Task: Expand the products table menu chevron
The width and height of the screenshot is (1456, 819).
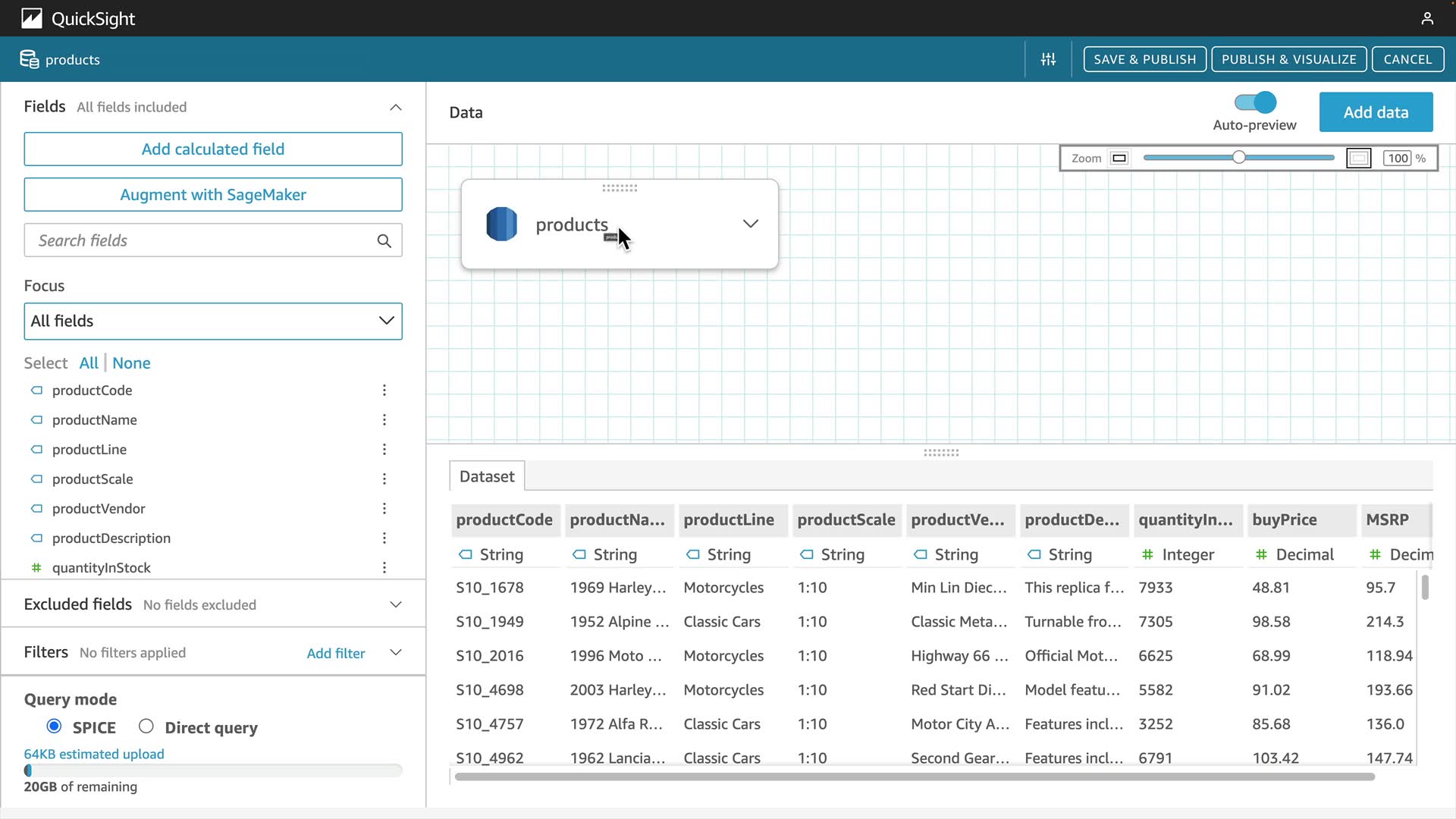Action: pyautogui.click(x=750, y=224)
